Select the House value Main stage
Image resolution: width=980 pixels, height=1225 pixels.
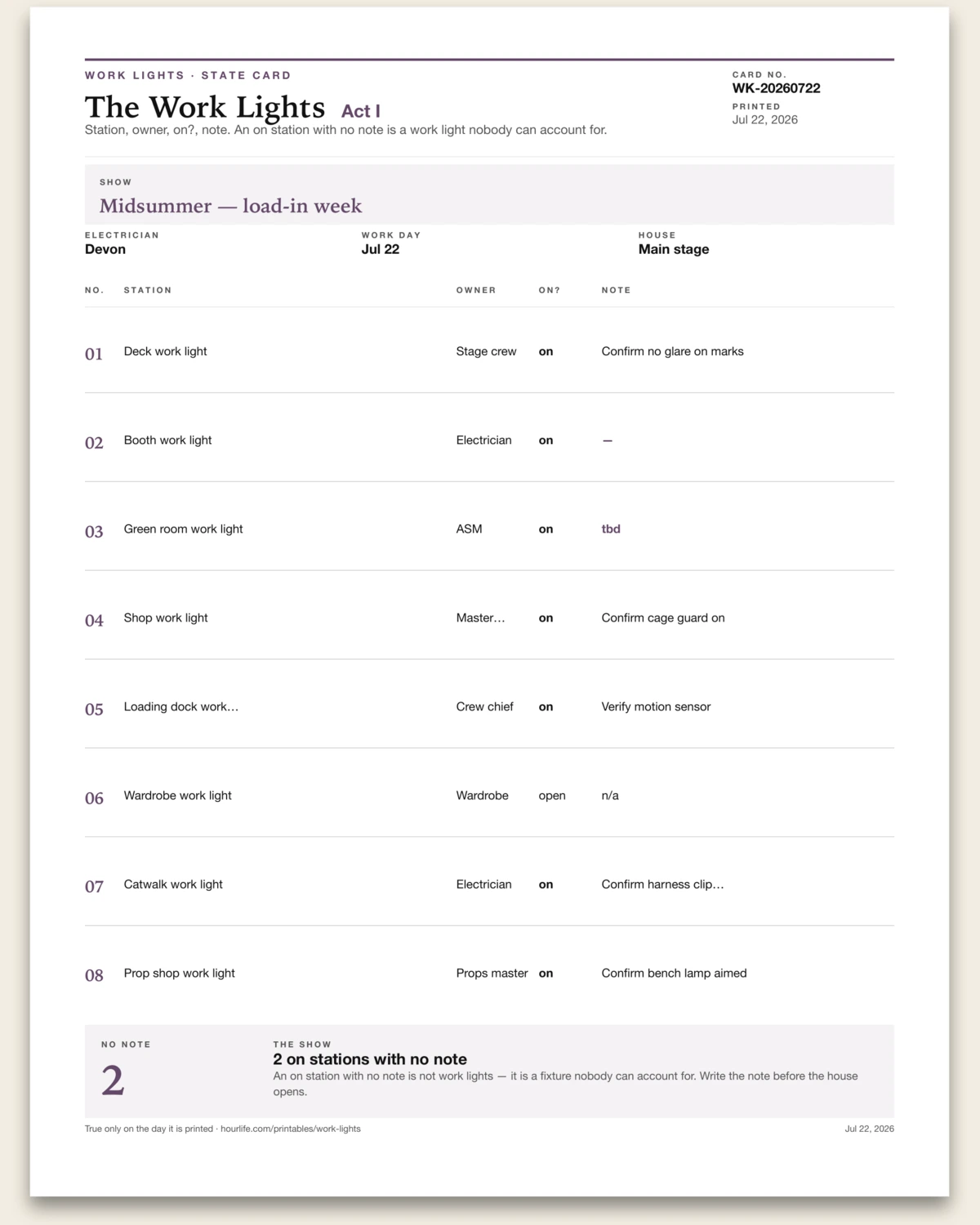click(674, 249)
